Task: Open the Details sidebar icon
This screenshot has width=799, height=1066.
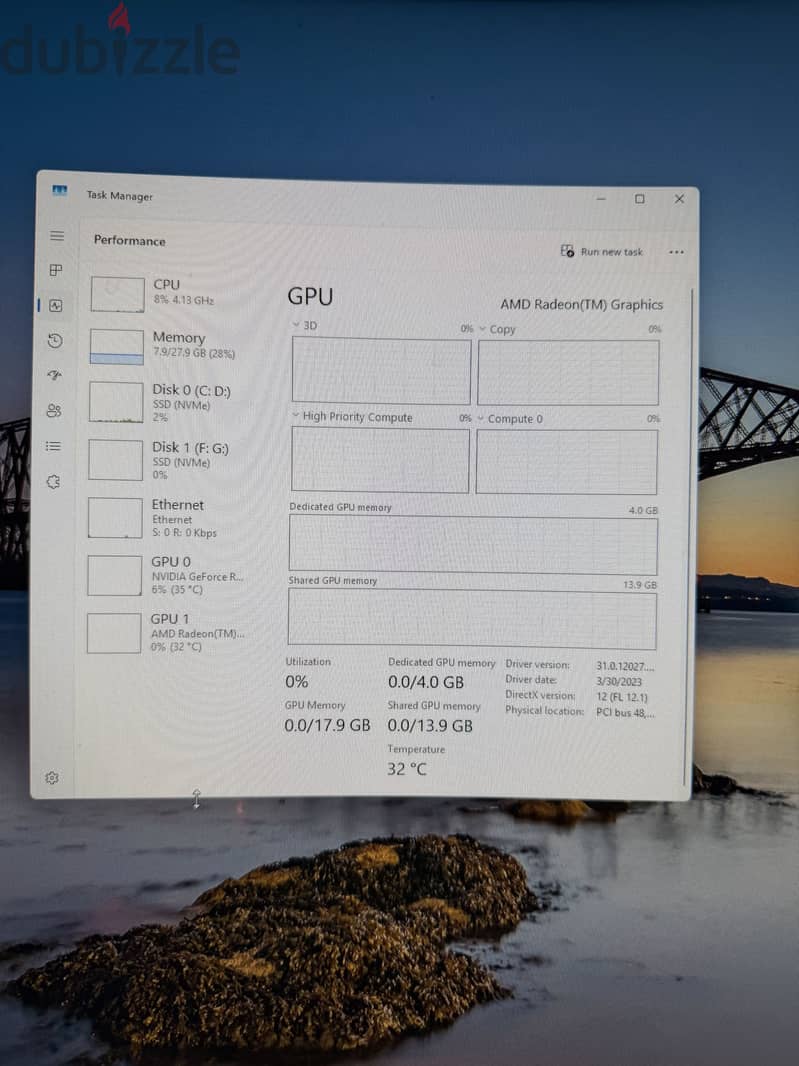Action: (53, 446)
